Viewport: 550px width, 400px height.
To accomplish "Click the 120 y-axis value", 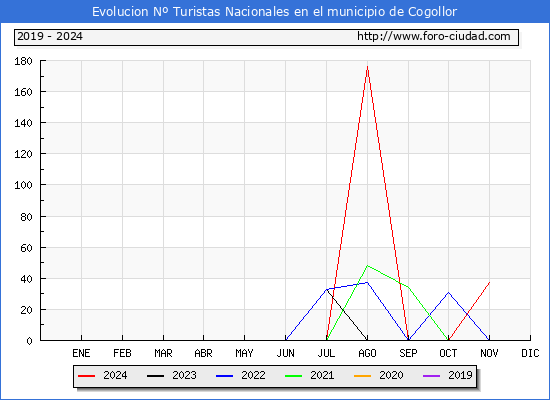I will click(23, 154).
